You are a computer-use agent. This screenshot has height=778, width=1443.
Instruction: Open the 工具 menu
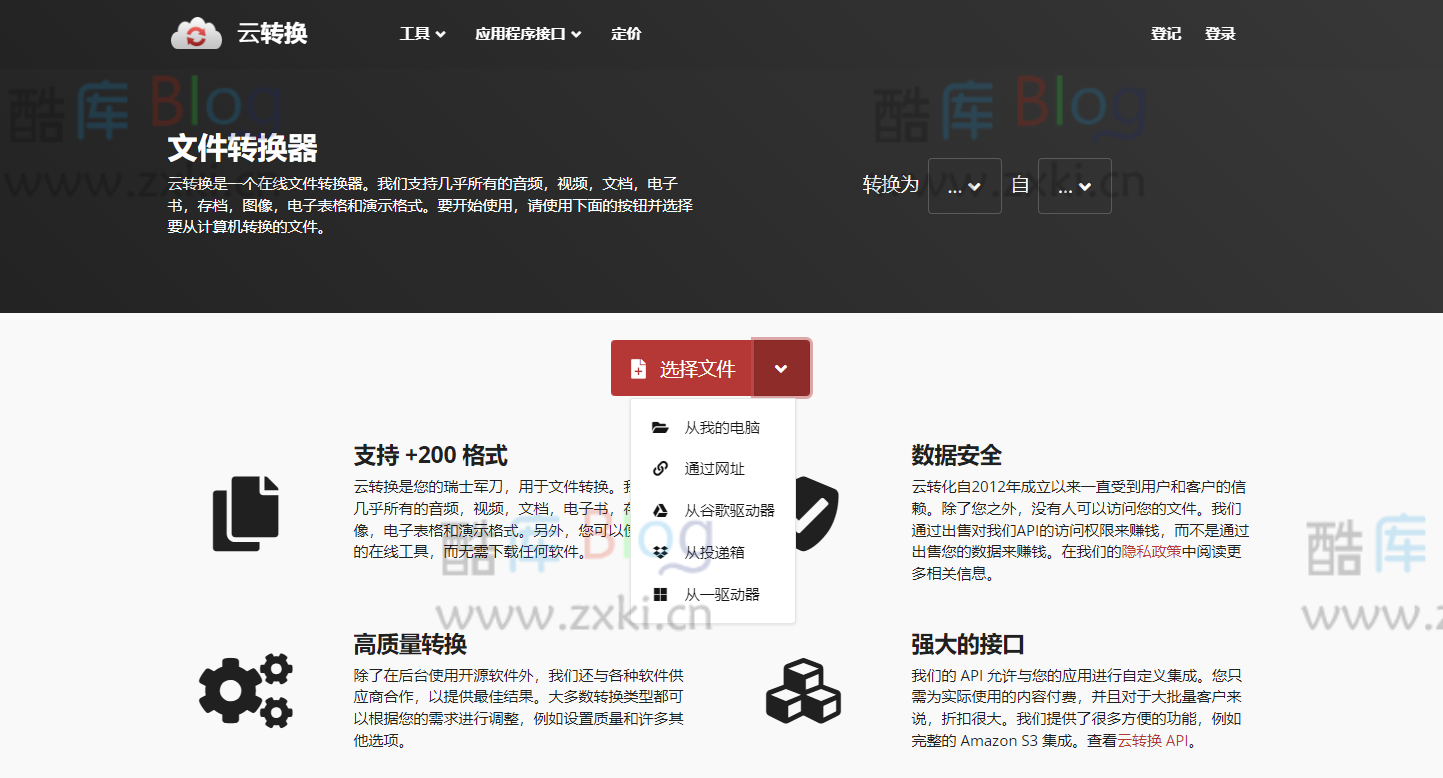[x=421, y=33]
